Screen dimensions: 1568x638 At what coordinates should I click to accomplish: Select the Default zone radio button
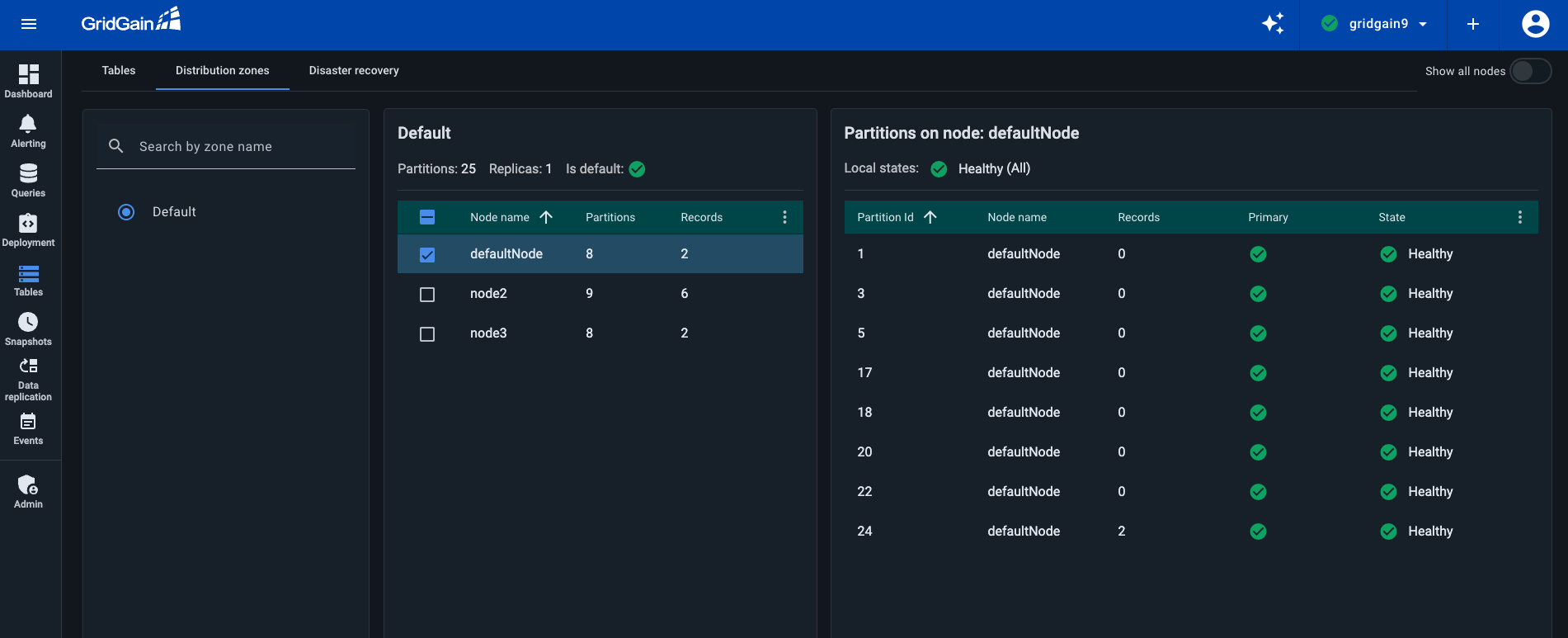pos(126,212)
